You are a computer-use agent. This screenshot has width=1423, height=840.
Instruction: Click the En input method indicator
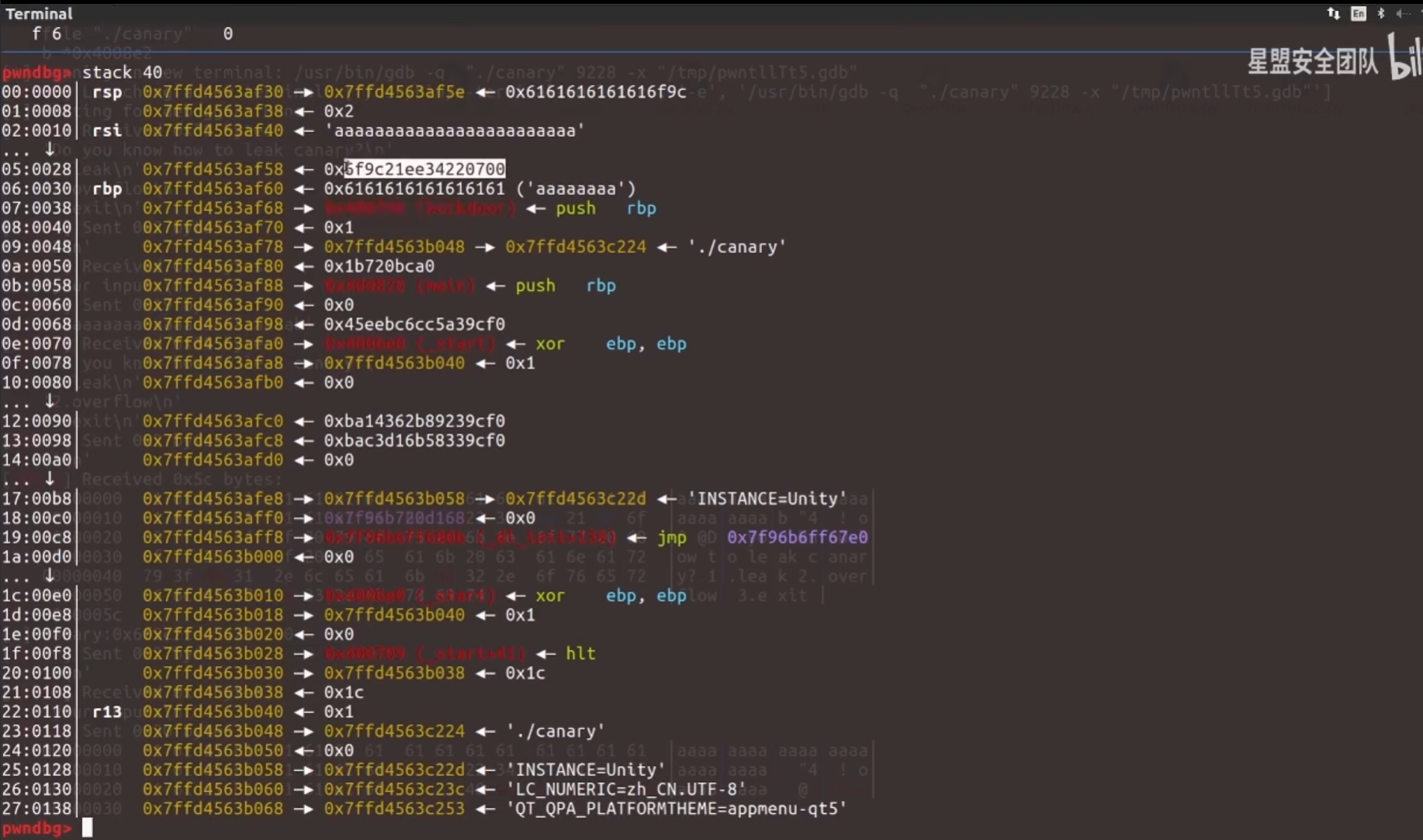click(1358, 13)
